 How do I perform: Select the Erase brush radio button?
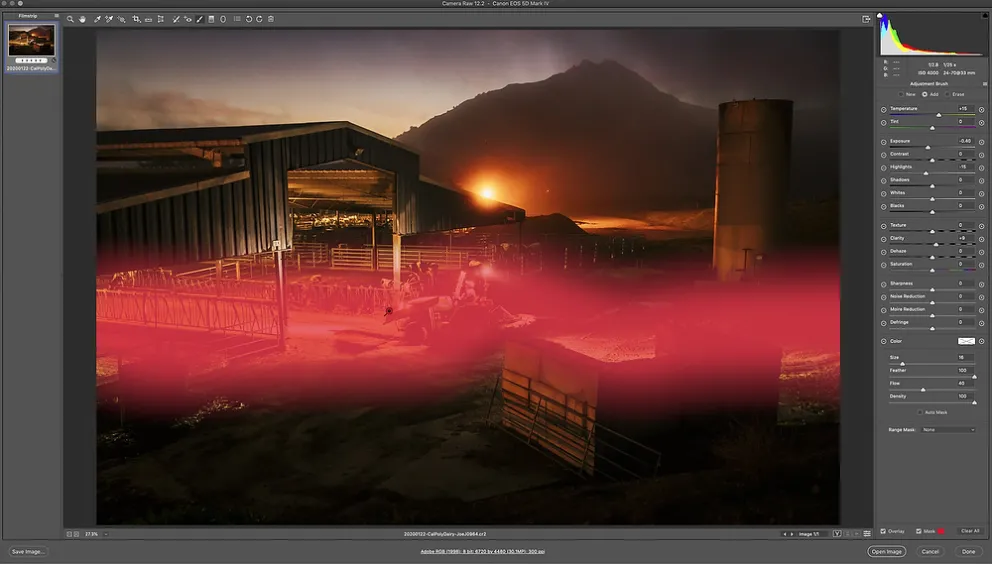pos(948,94)
